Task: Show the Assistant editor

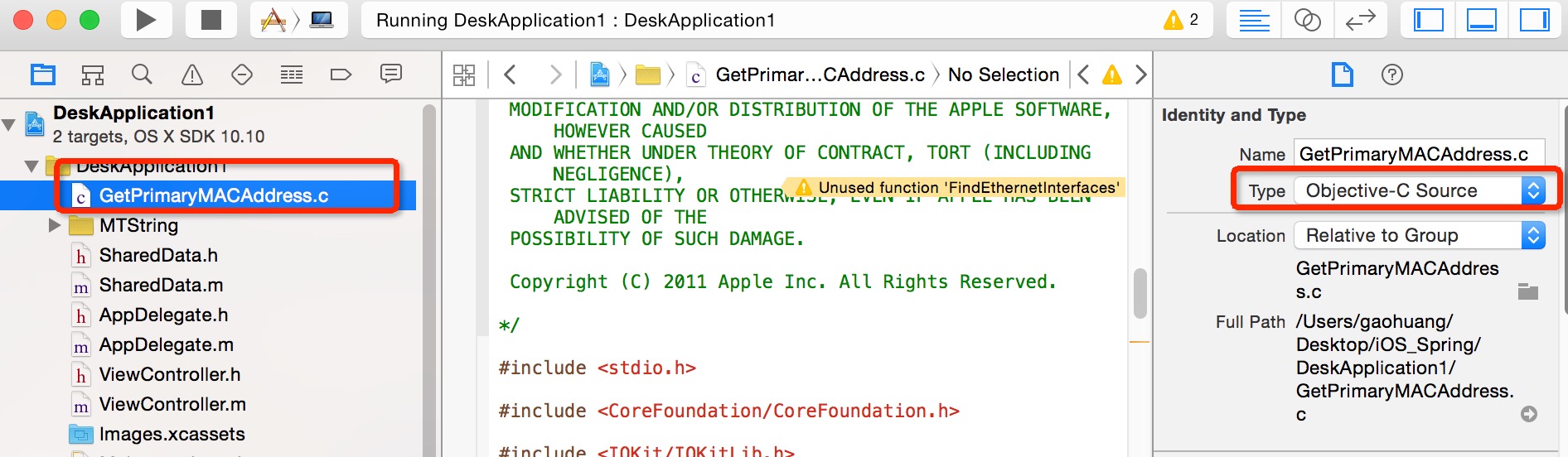Action: (1307, 20)
